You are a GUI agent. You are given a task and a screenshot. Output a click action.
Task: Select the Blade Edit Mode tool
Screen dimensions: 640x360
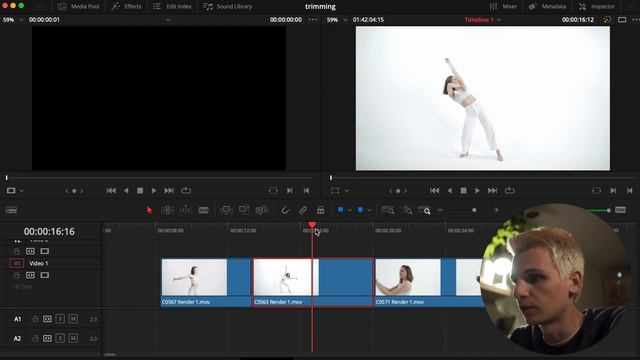[203, 210]
